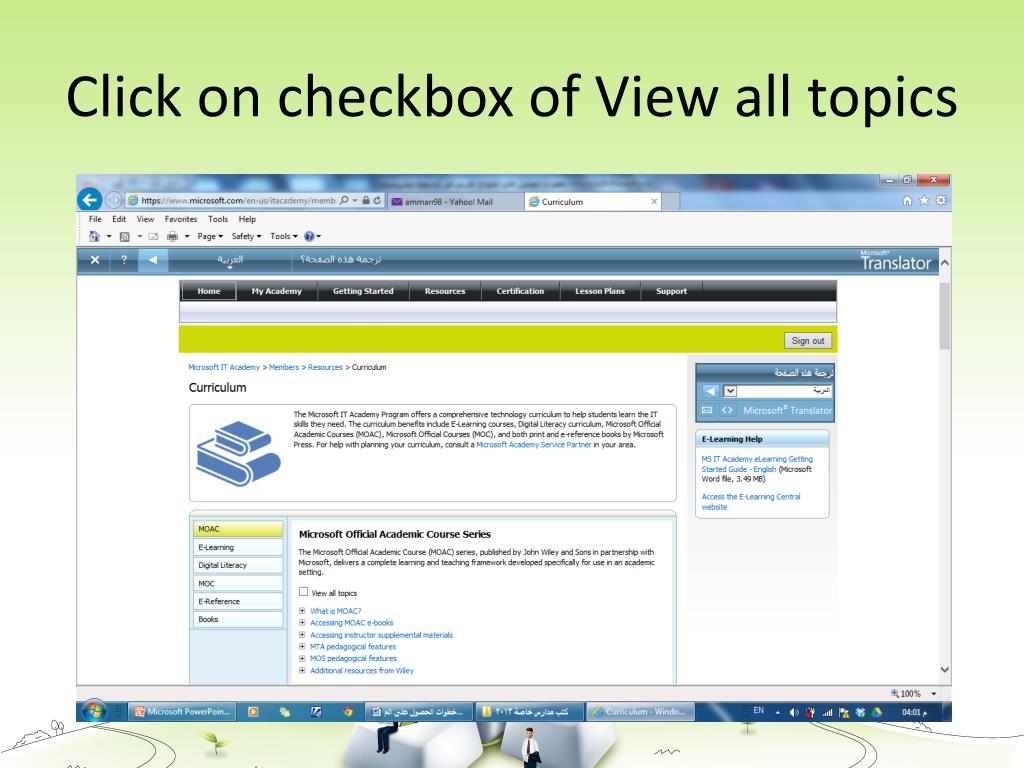Go back with the browser back arrow

pyautogui.click(x=89, y=199)
